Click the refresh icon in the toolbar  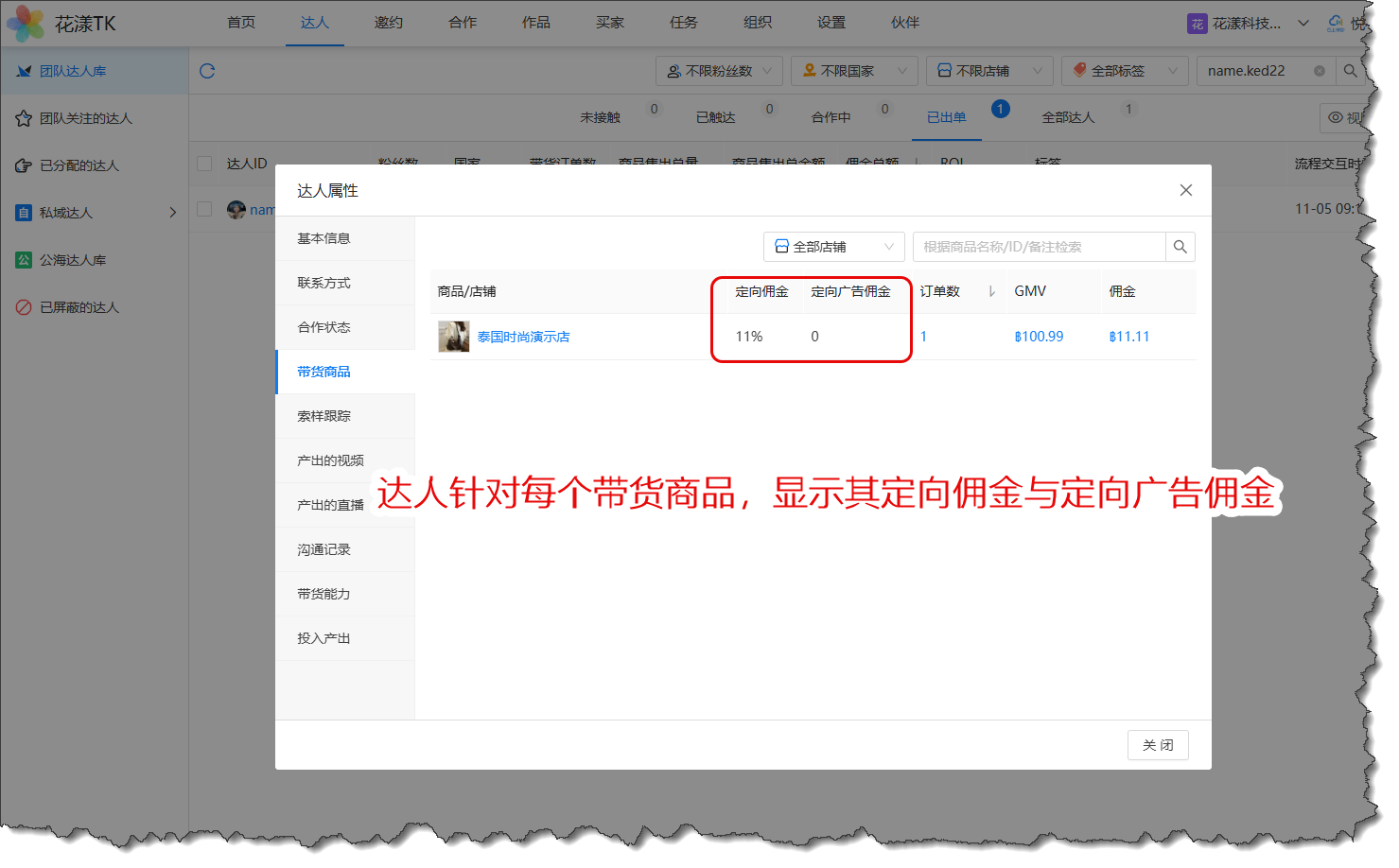(207, 71)
